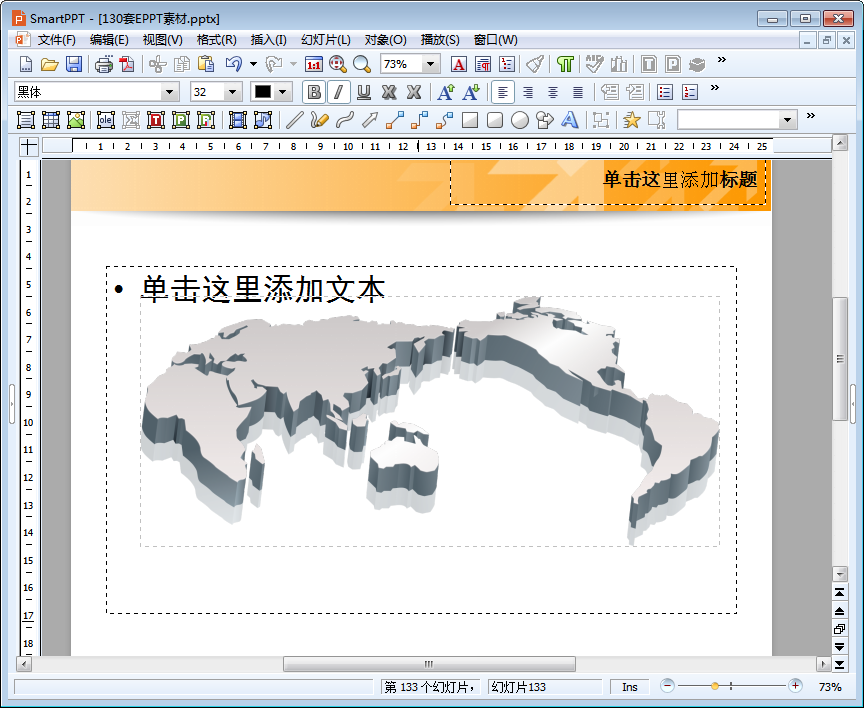Undo the last action

point(234,64)
